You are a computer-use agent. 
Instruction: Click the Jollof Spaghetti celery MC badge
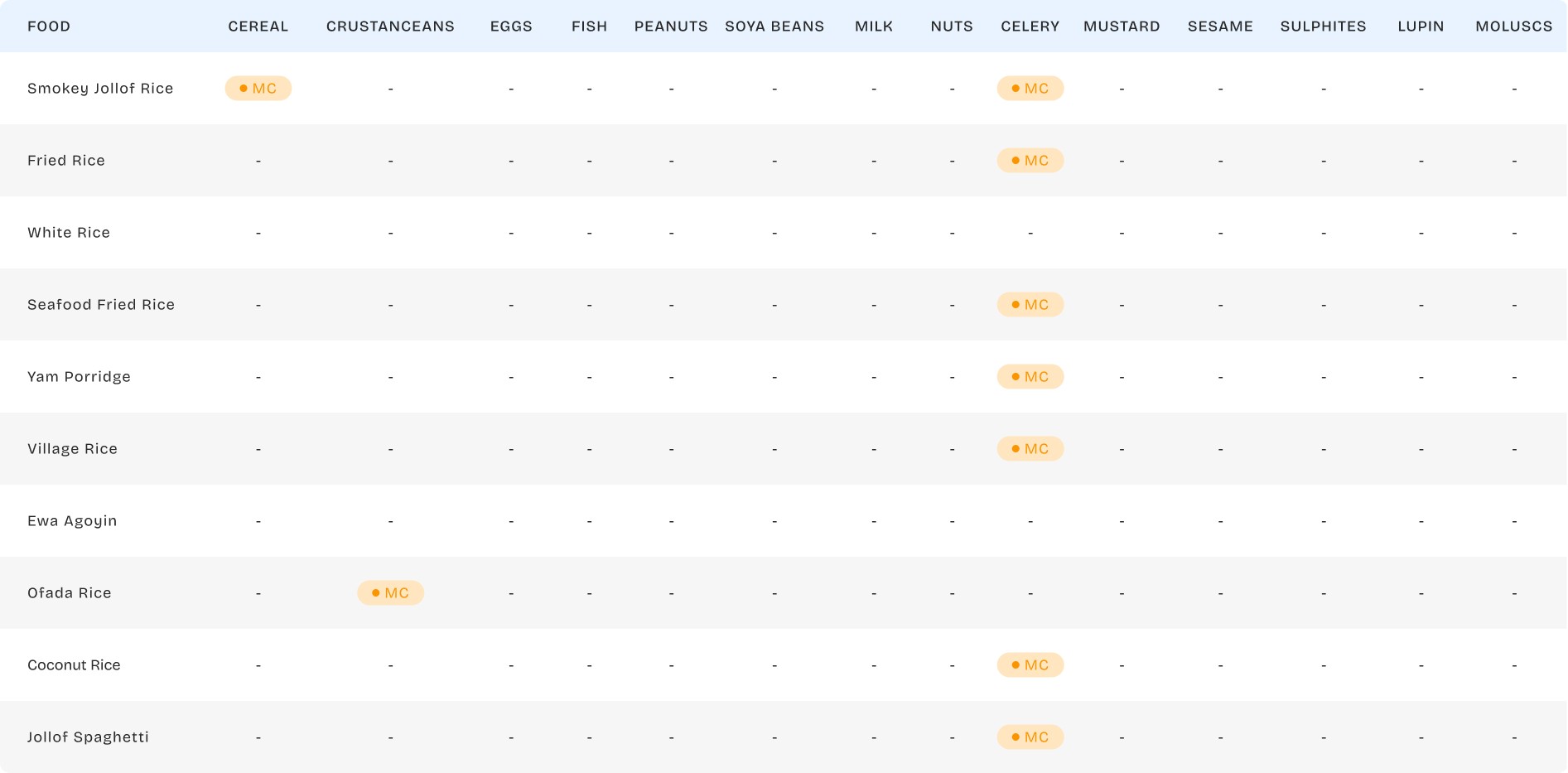tap(1030, 737)
